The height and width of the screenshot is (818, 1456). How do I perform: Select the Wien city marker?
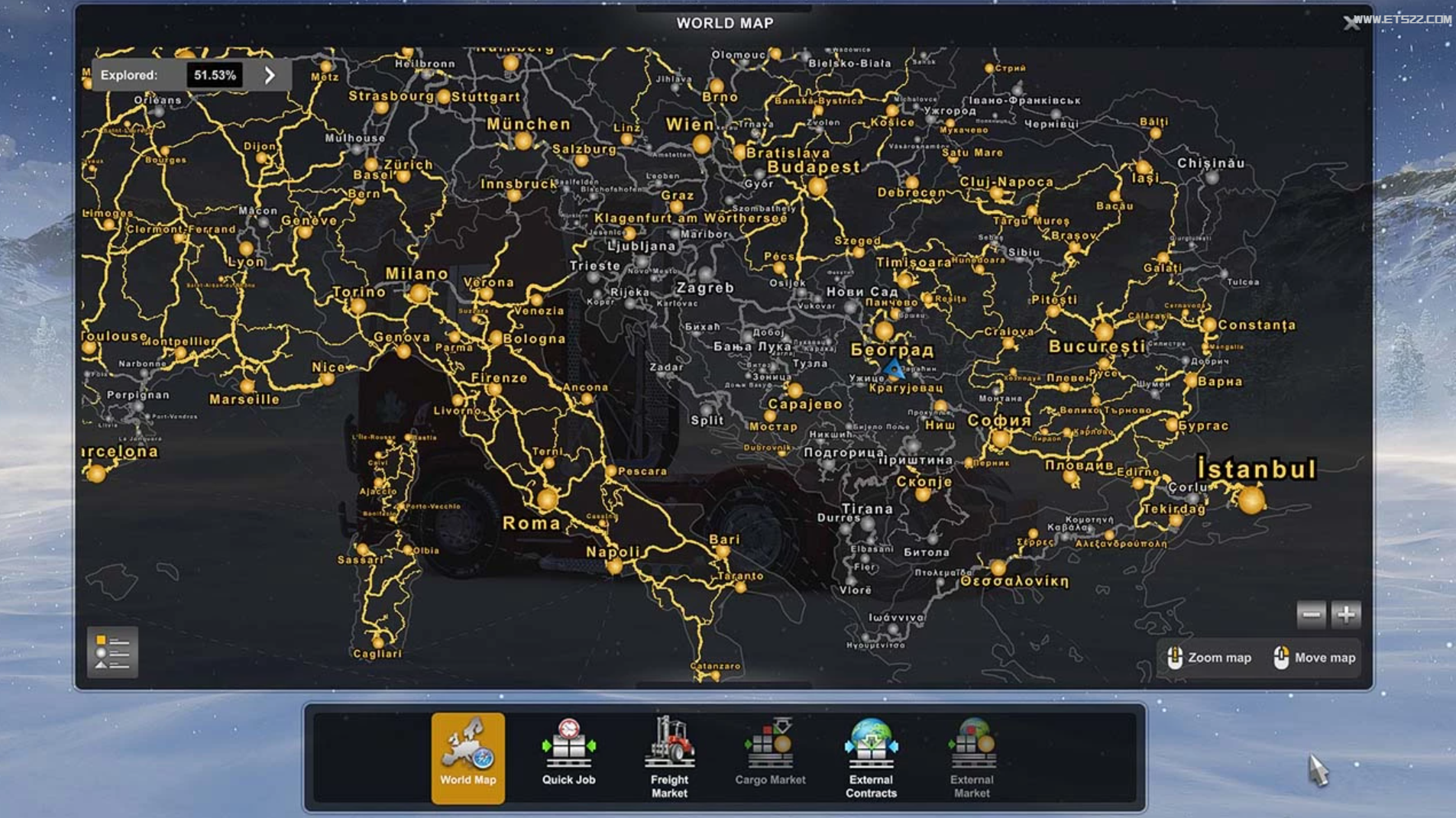pyautogui.click(x=702, y=144)
